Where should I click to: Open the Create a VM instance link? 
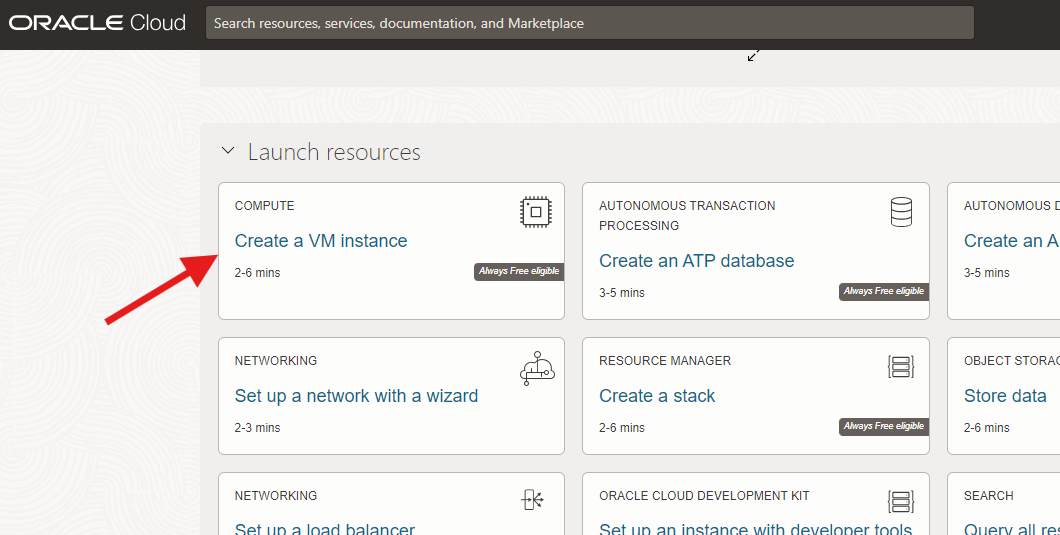point(321,241)
